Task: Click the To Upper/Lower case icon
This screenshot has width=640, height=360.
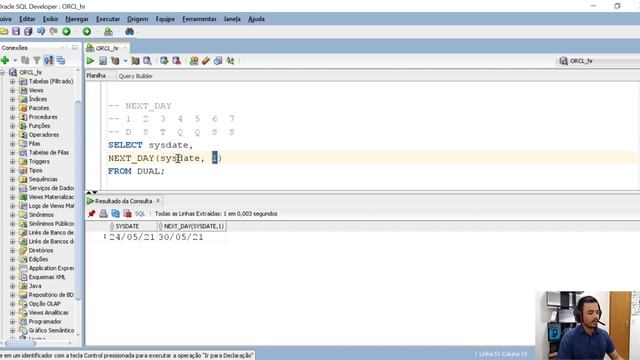Action: tap(230, 61)
